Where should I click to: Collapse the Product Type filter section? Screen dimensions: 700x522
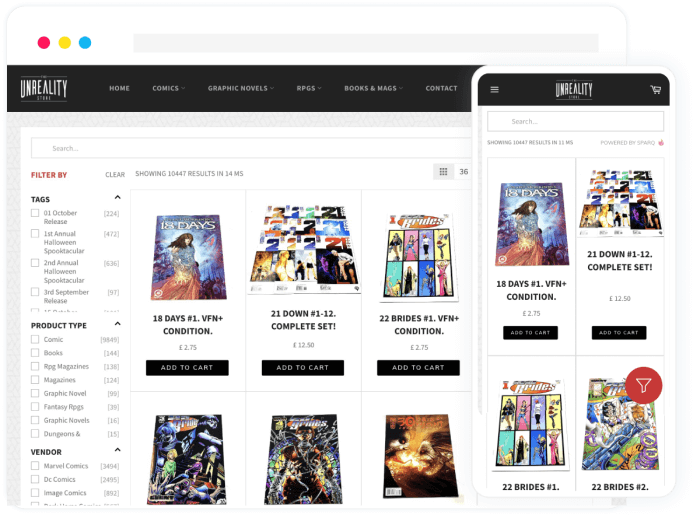[x=117, y=325]
